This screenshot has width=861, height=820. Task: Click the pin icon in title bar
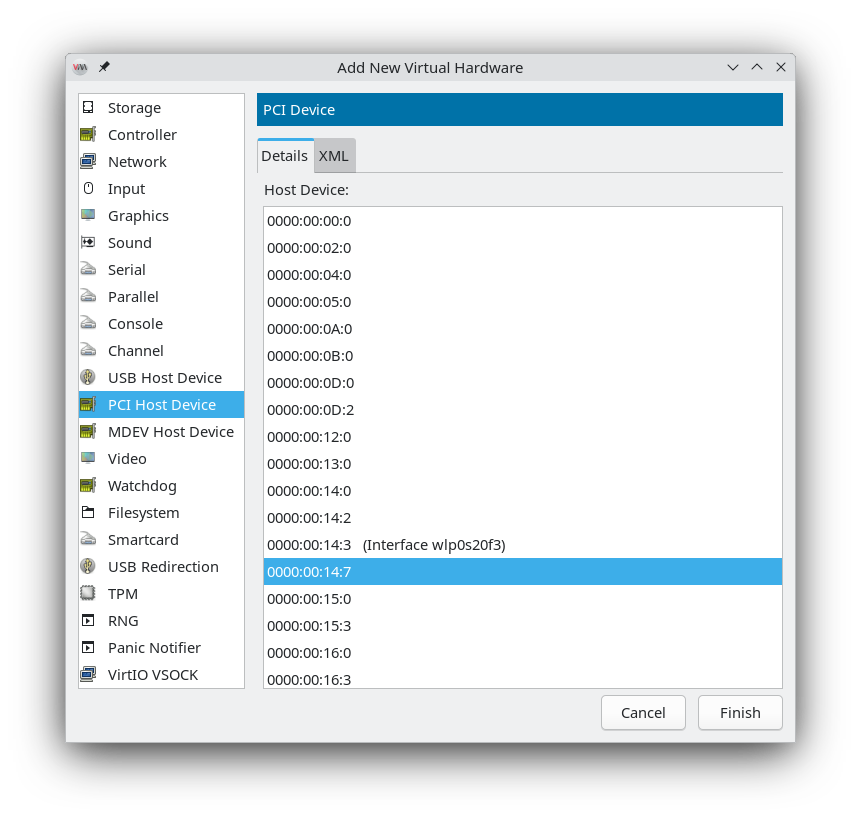tap(104, 67)
